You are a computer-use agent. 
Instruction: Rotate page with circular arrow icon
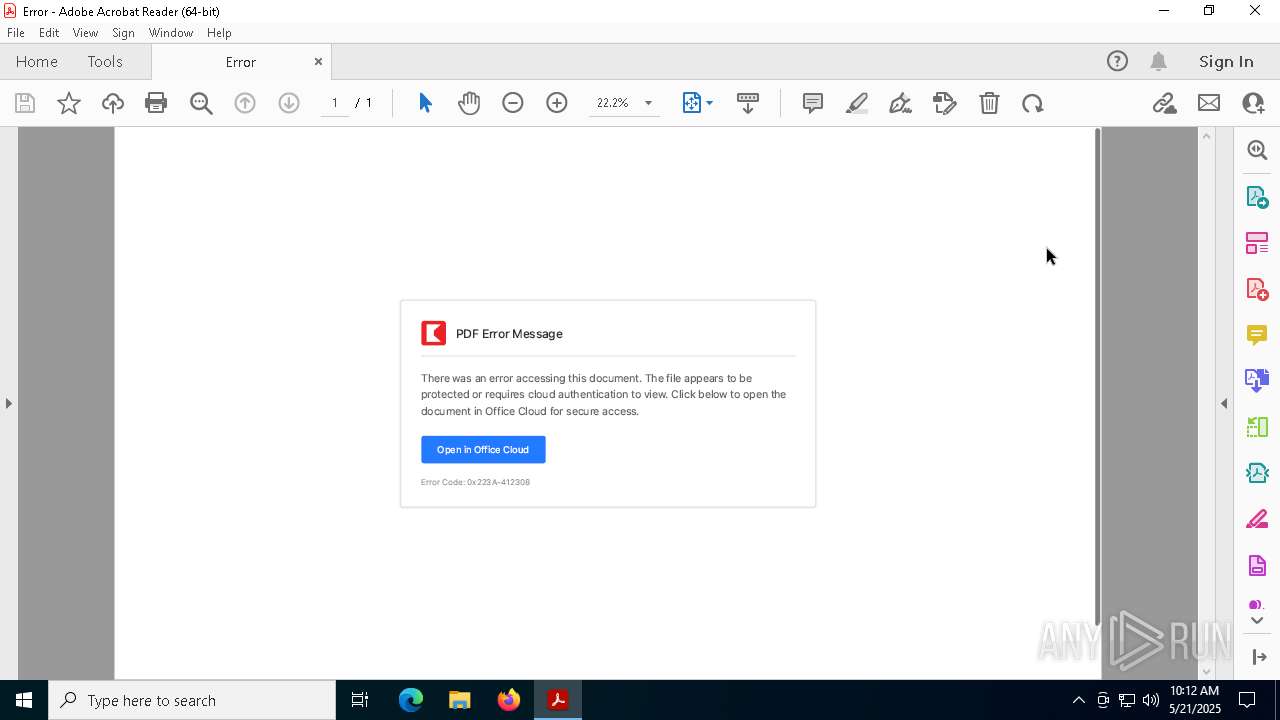tap(1033, 103)
